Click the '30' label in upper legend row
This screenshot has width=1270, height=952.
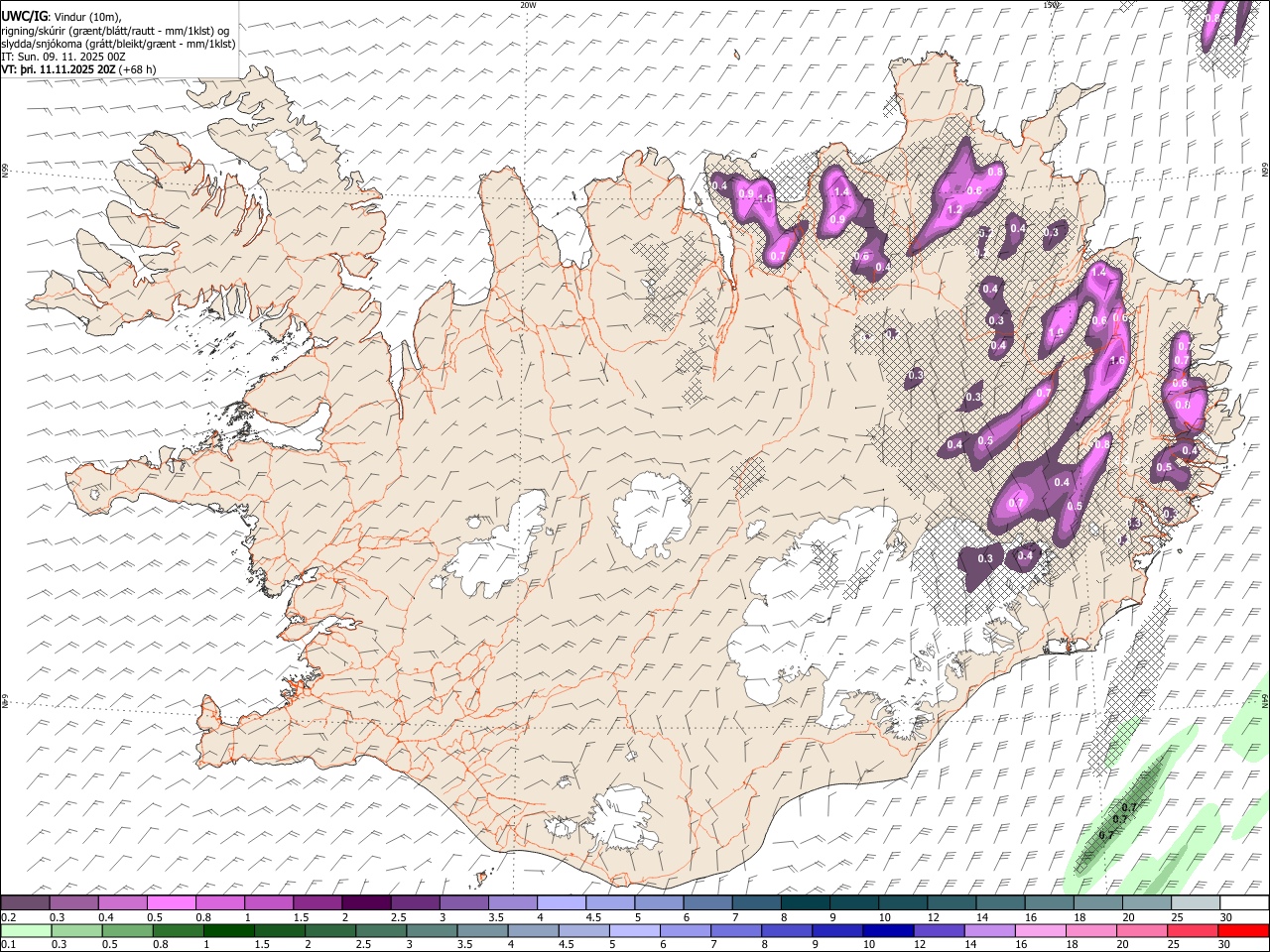pos(1226,917)
